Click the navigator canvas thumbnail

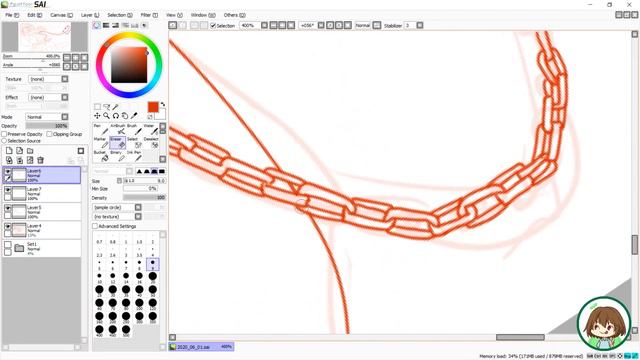44,37
